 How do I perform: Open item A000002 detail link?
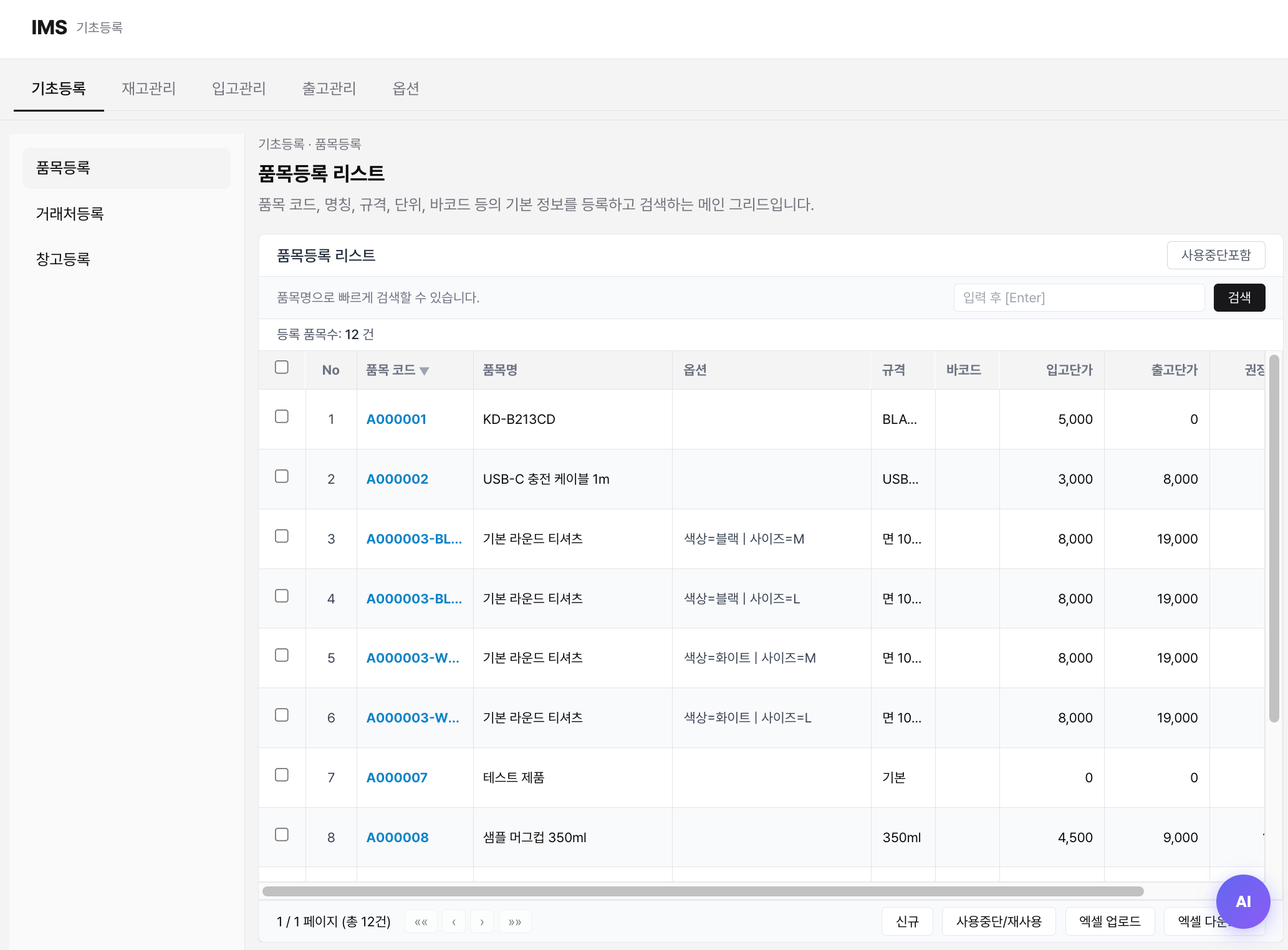(396, 479)
